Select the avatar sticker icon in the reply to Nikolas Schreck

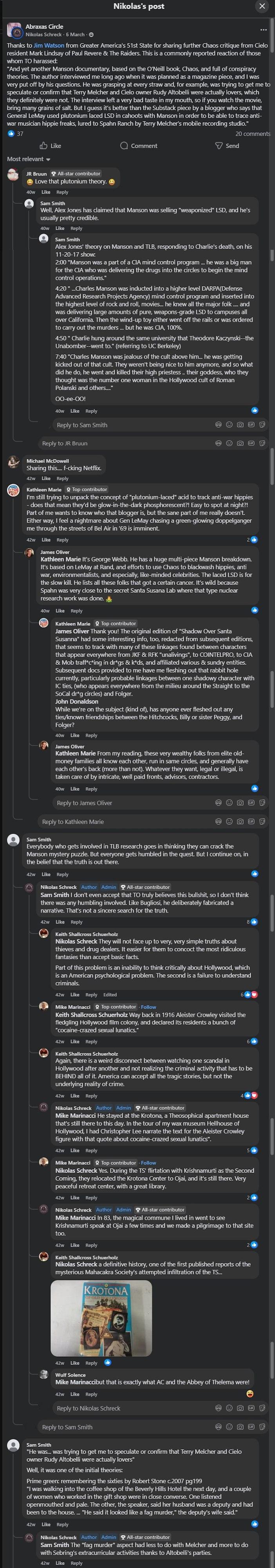coord(219,1408)
